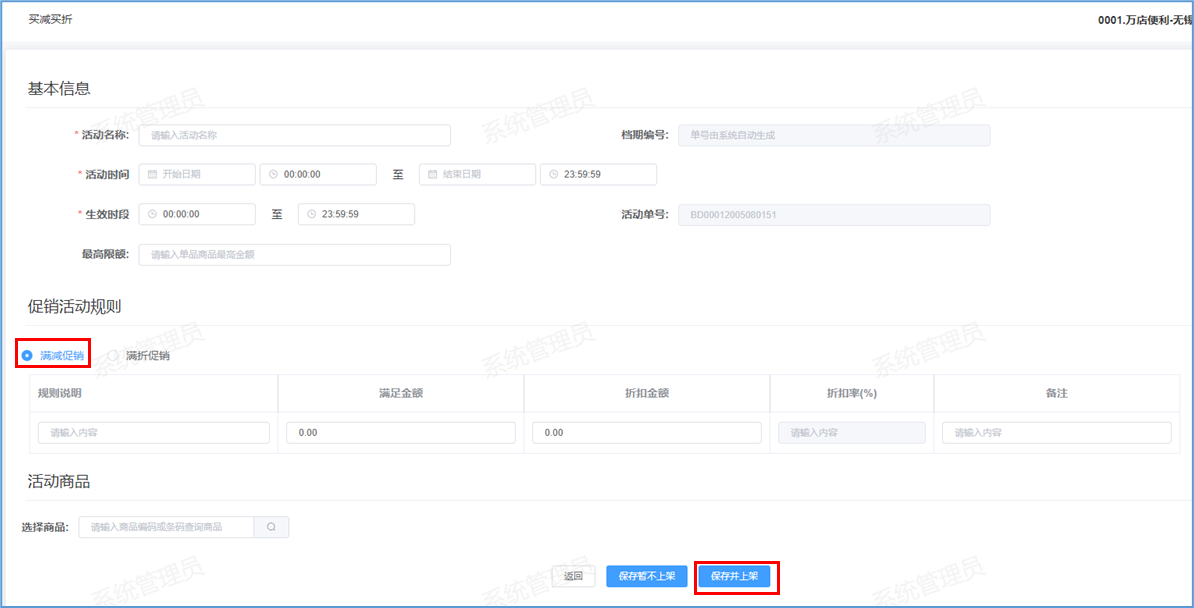
Task: Click the 折扣率(%) column header
Action: 851,393
